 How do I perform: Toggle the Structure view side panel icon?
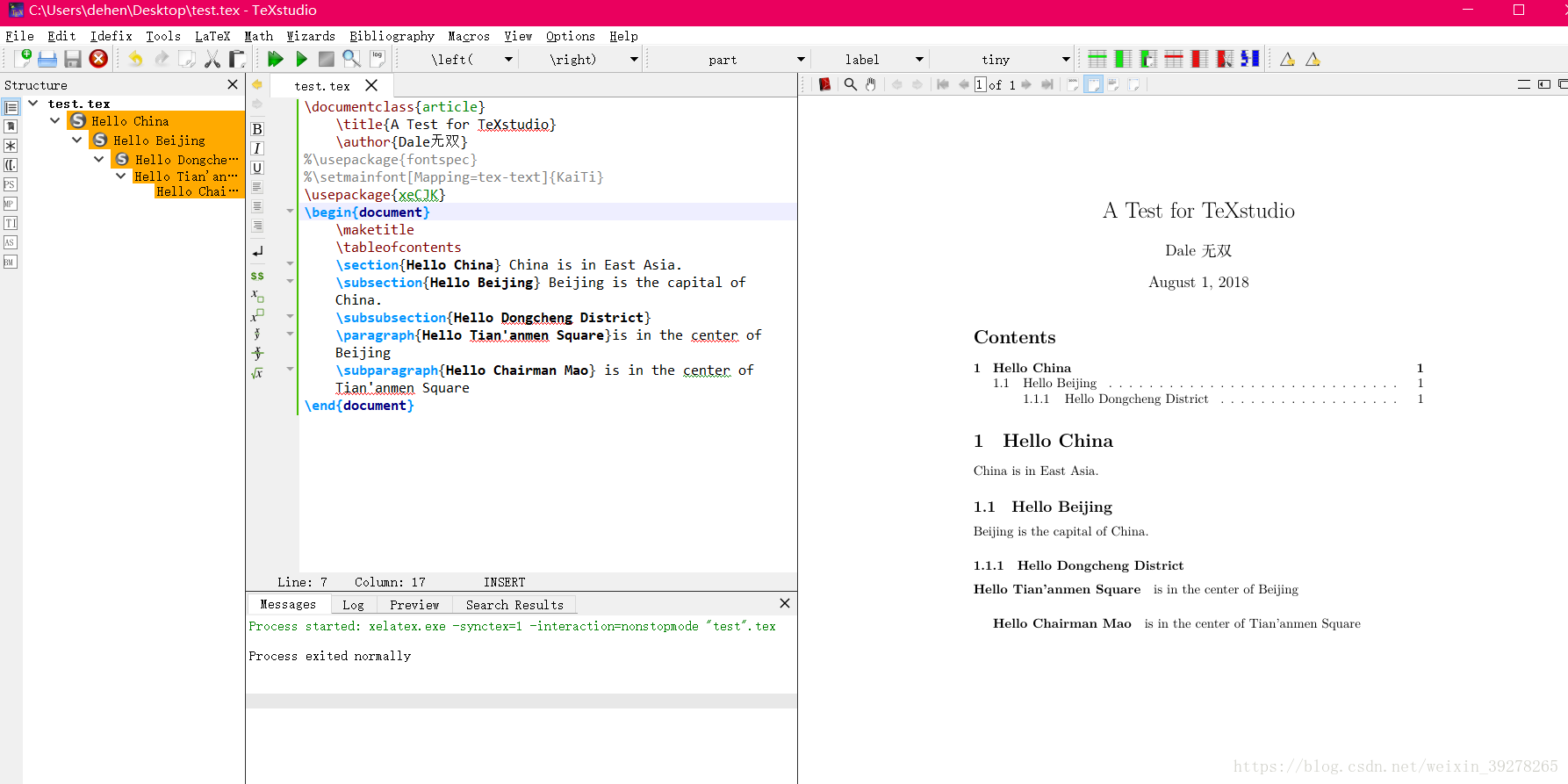pyautogui.click(x=11, y=107)
